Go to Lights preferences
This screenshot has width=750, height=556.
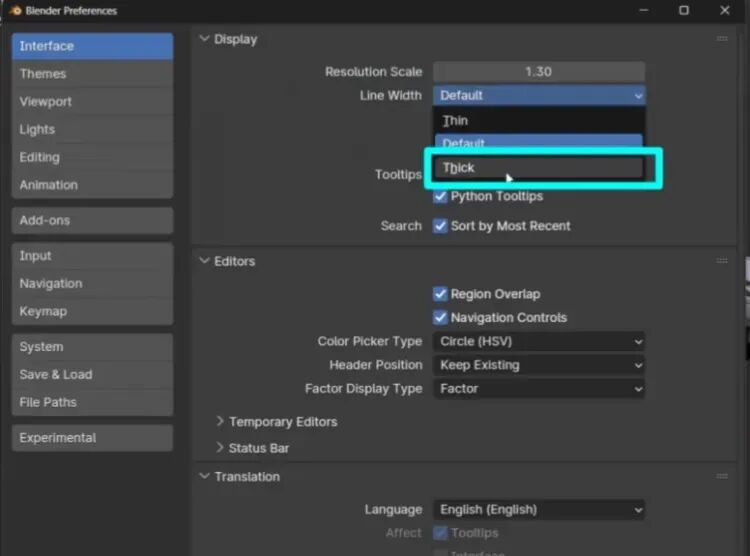(92, 129)
